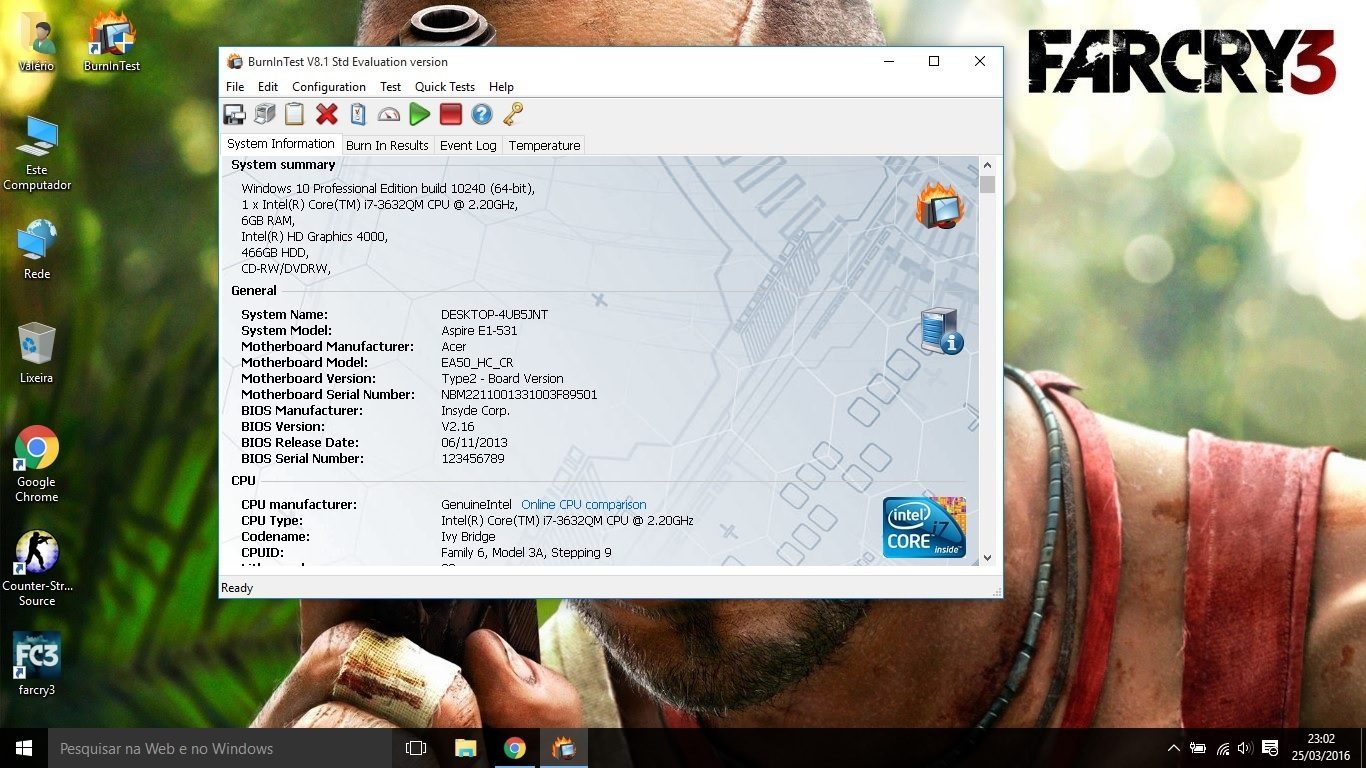This screenshot has width=1366, height=768.
Task: Click the printer icon in the toolbar
Action: coord(265,114)
